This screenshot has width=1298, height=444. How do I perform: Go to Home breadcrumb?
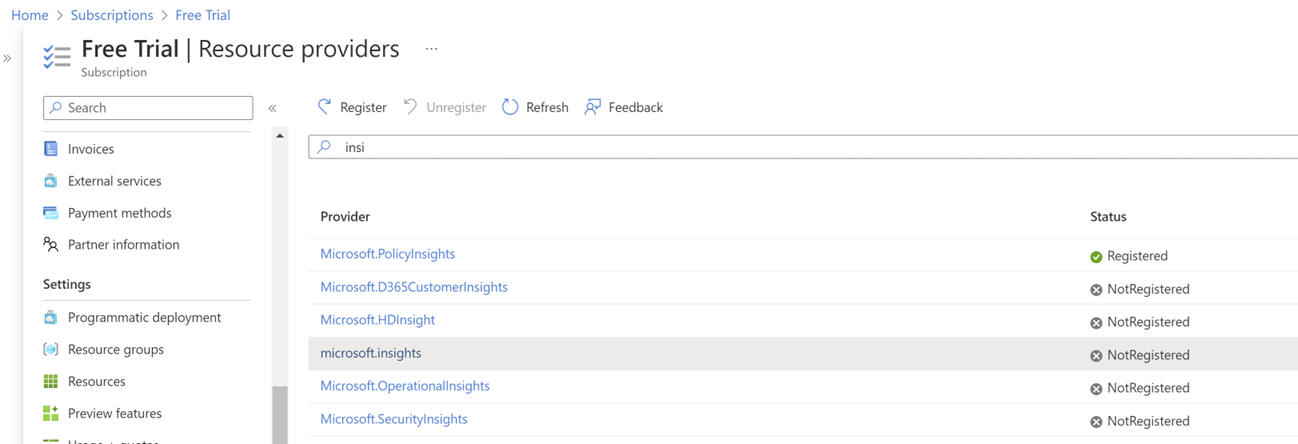(x=30, y=15)
